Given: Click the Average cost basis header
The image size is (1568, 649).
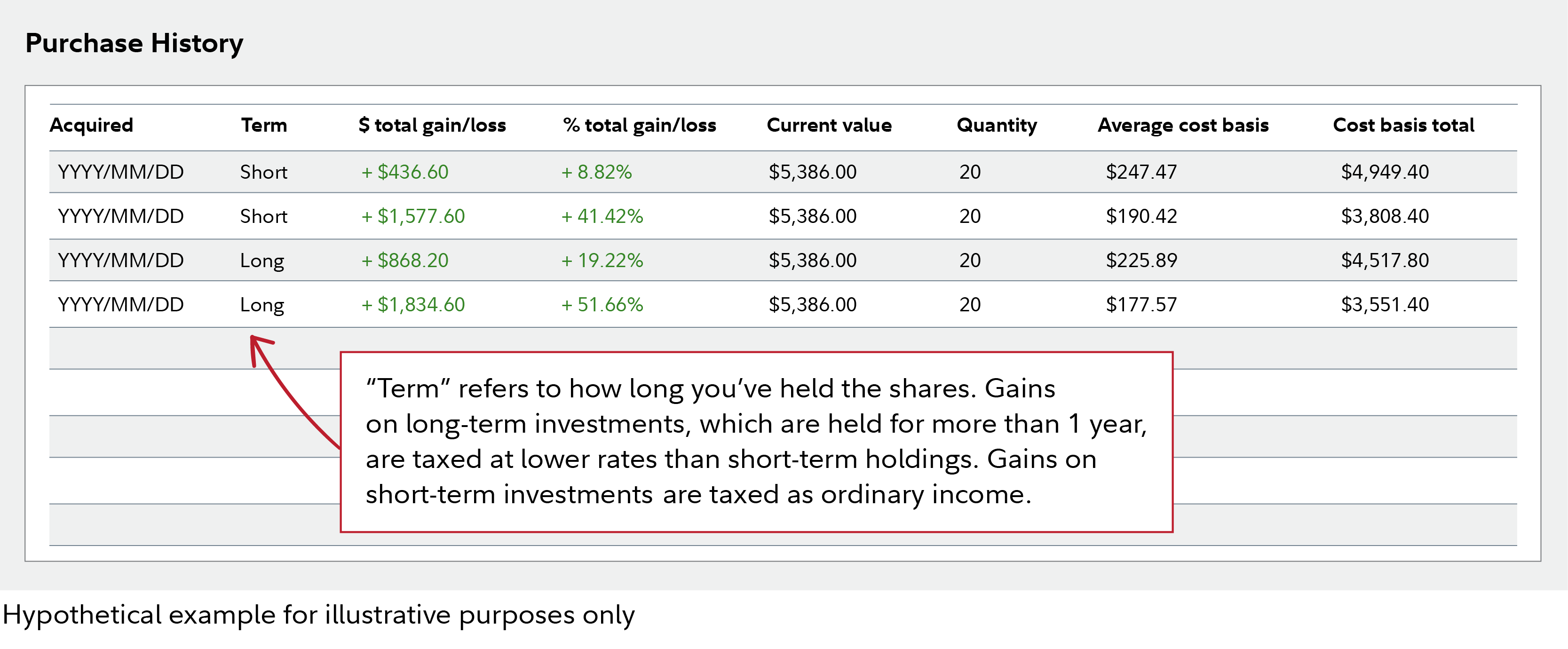Looking at the screenshot, I should [1183, 126].
